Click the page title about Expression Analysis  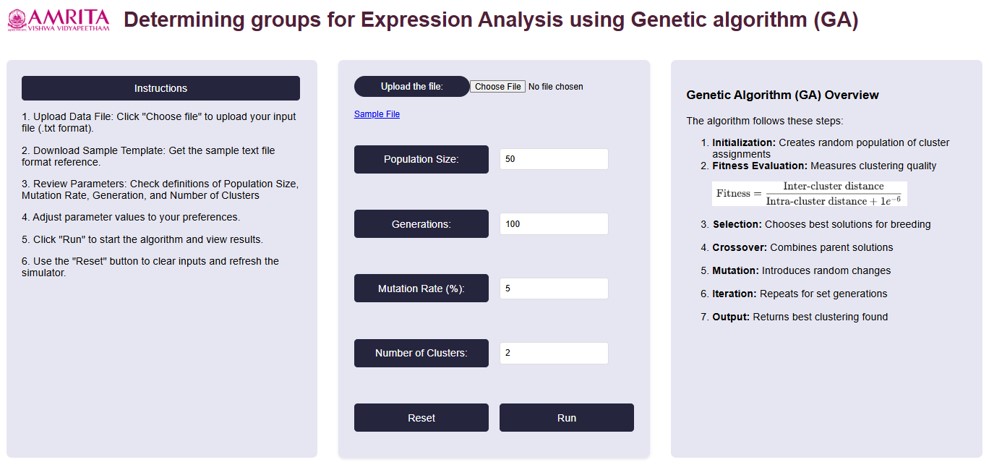pyautogui.click(x=490, y=20)
